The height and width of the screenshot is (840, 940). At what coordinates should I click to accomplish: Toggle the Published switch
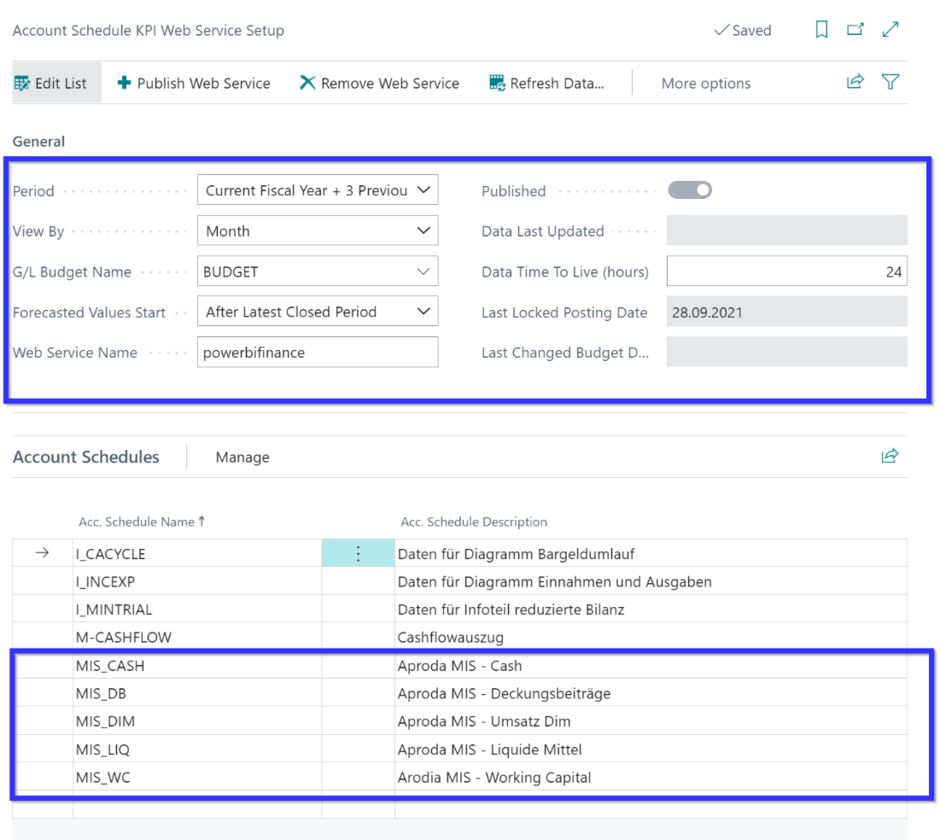[x=690, y=190]
